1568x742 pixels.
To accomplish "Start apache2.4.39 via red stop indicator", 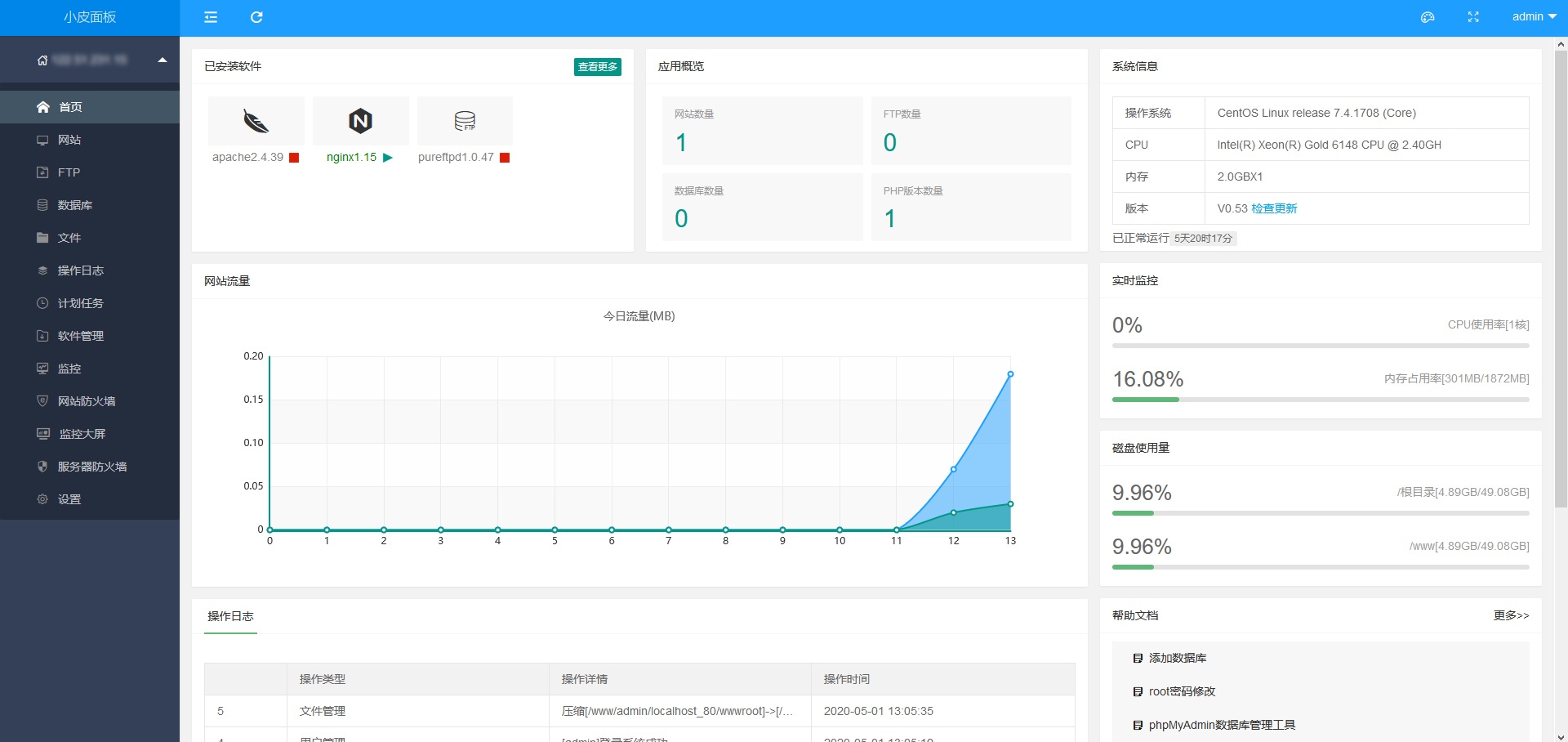I will [294, 158].
